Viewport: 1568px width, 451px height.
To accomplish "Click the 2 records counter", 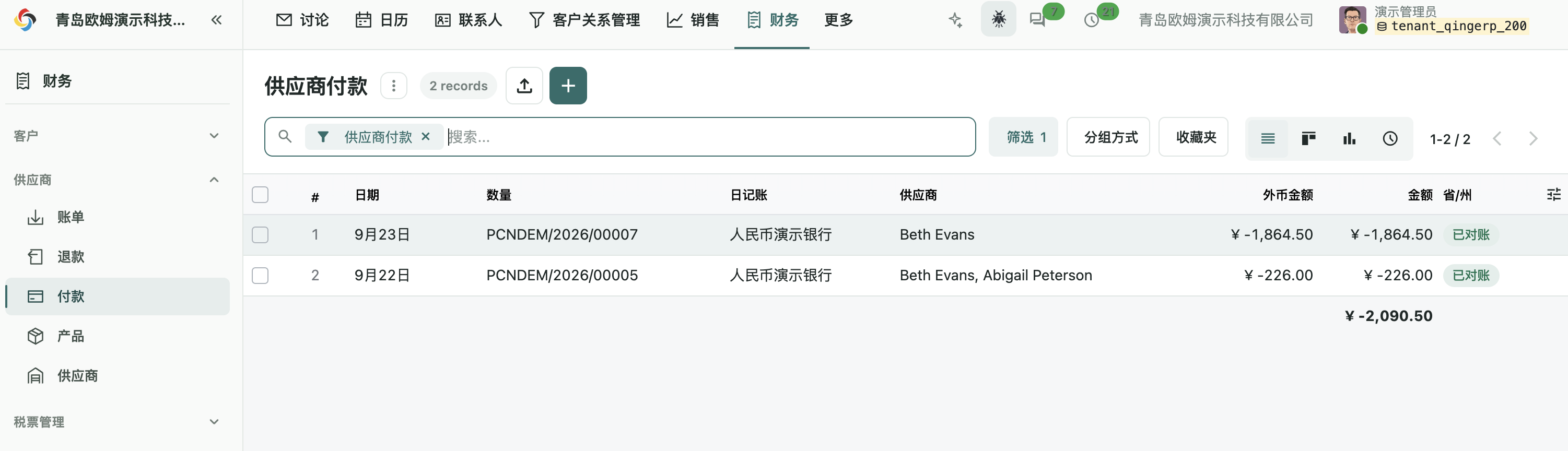I will (x=459, y=86).
